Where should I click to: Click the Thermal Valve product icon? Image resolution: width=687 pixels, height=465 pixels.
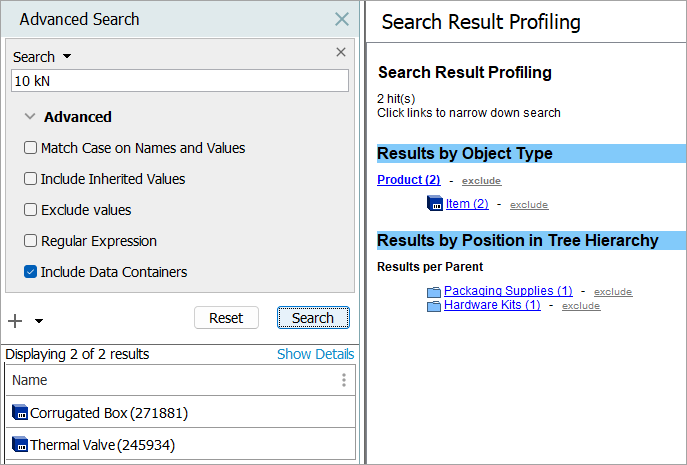click(x=20, y=445)
